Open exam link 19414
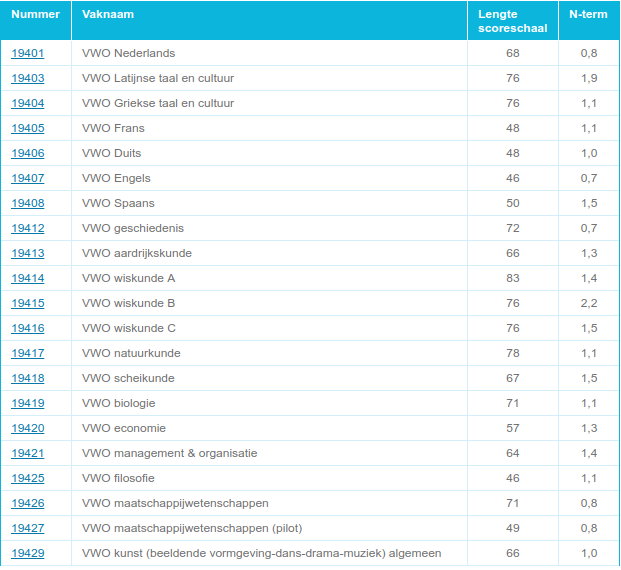 click(28, 278)
